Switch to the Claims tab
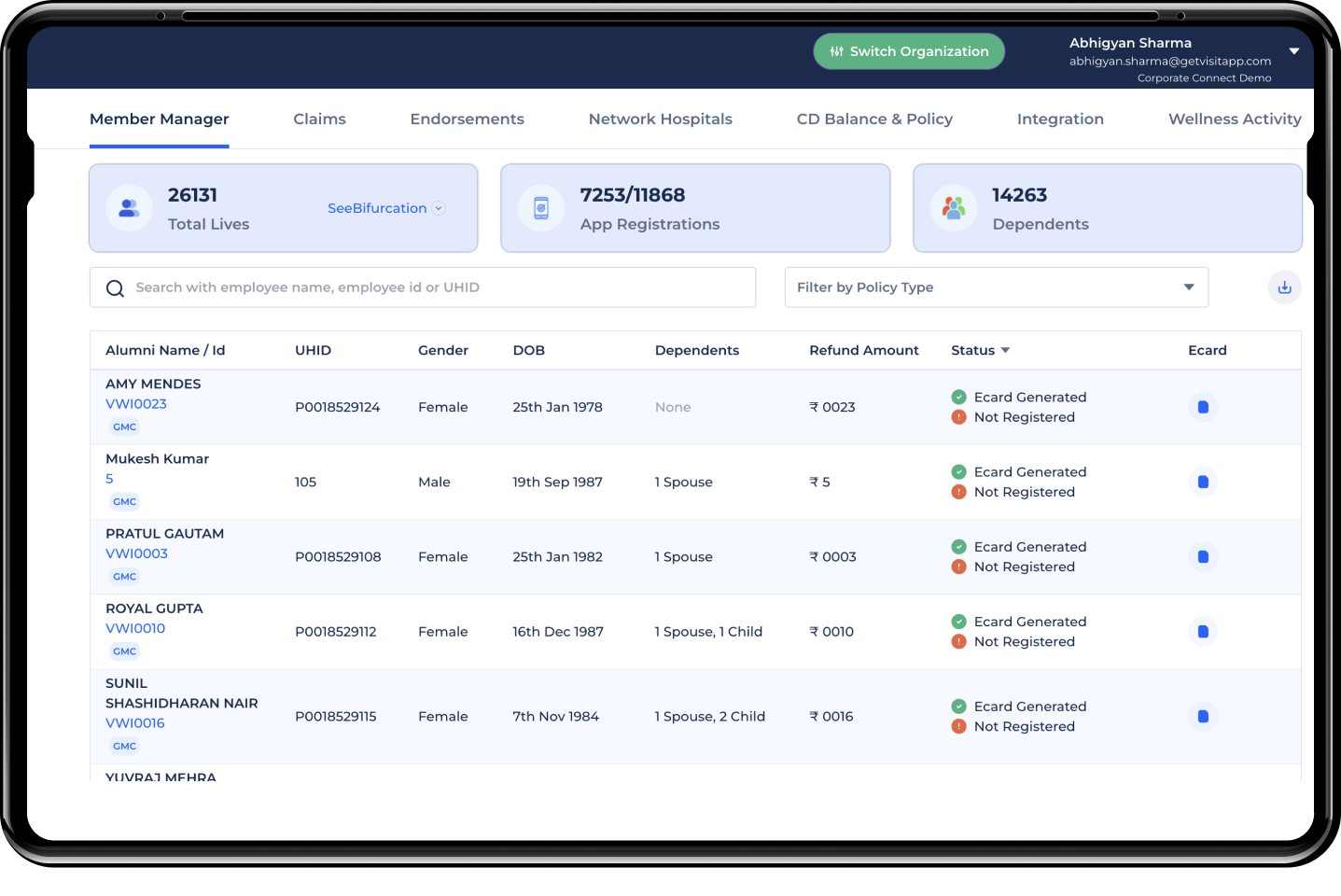 click(x=319, y=119)
